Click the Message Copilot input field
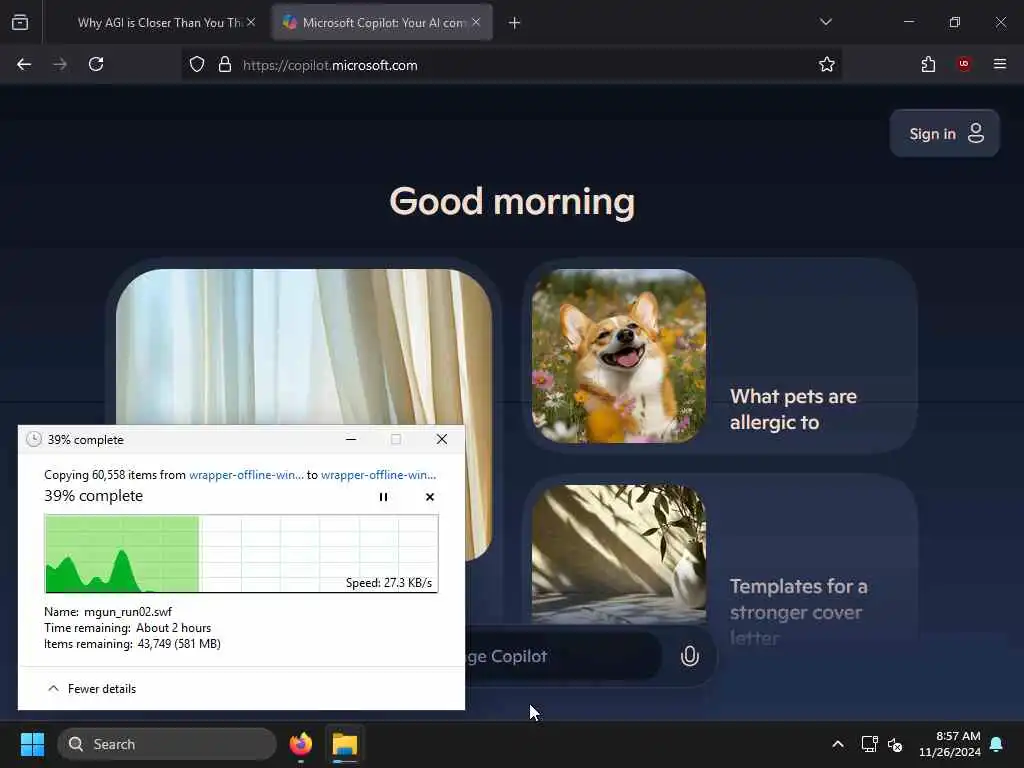 [x=562, y=657]
